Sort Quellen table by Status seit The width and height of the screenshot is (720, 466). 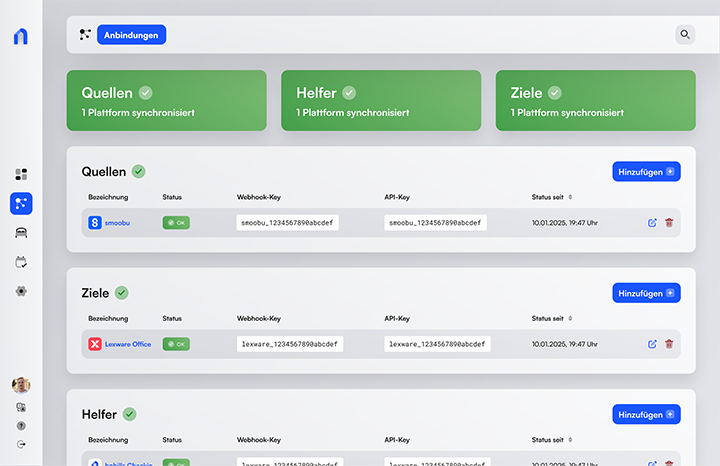(x=570, y=197)
